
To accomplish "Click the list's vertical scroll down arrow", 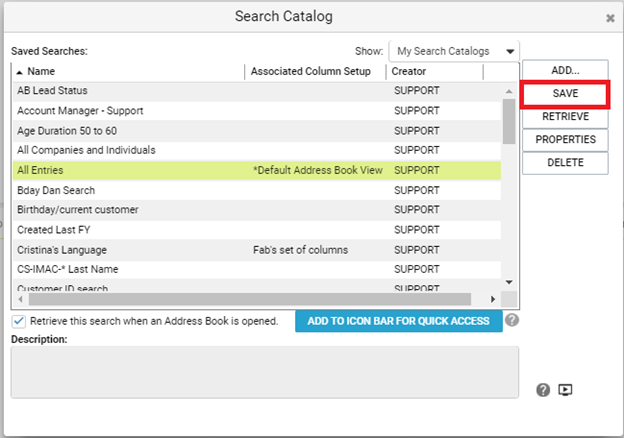I will coord(509,282).
